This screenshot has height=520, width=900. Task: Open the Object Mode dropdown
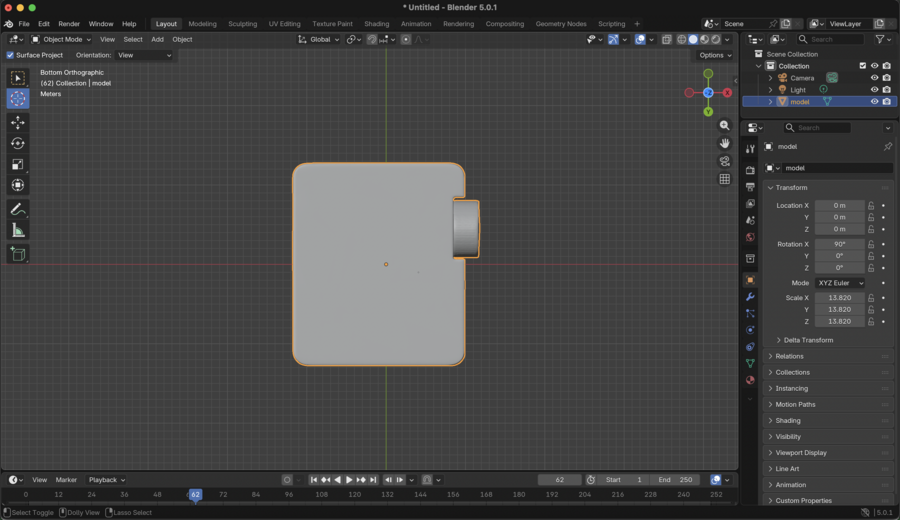click(x=62, y=39)
